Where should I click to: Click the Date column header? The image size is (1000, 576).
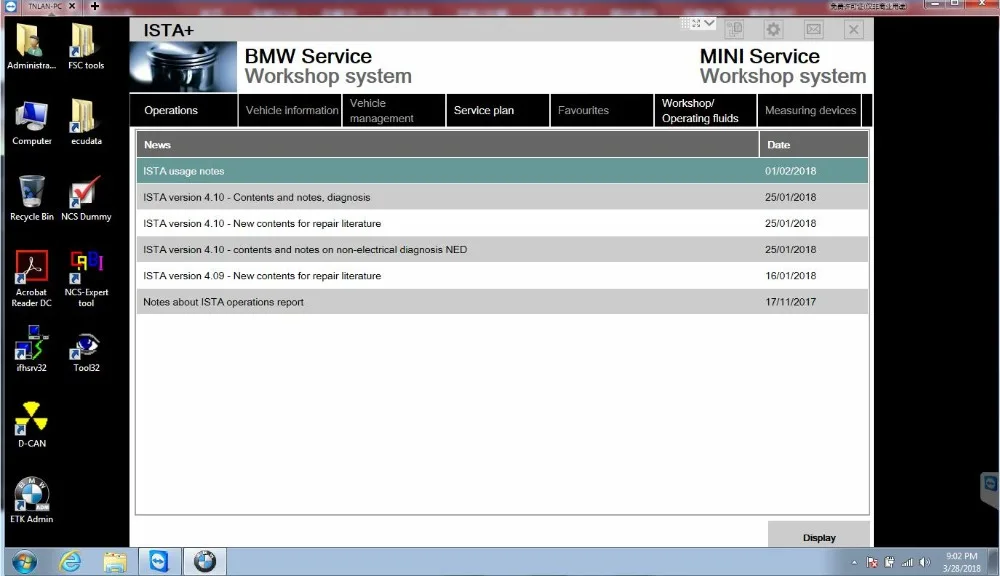coord(814,145)
